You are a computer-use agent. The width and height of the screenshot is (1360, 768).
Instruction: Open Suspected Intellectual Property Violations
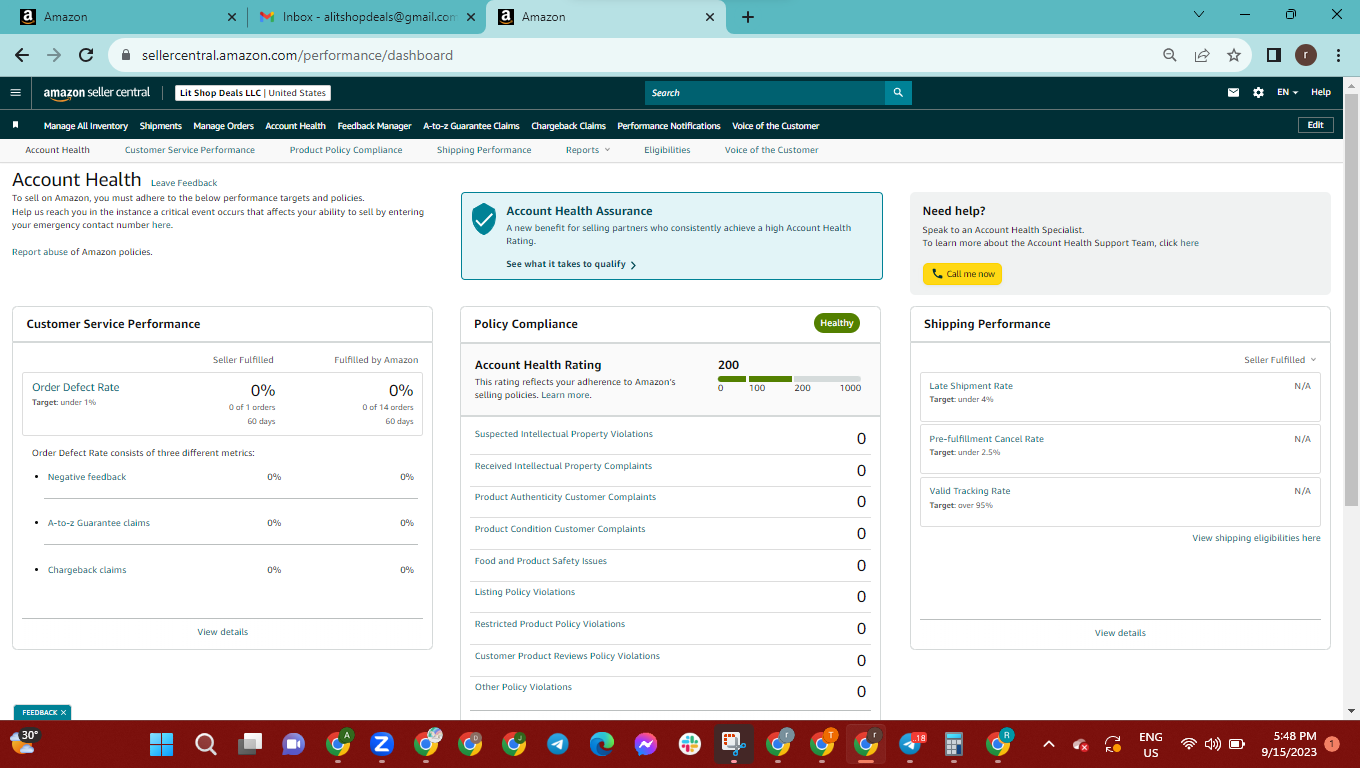click(x=564, y=434)
